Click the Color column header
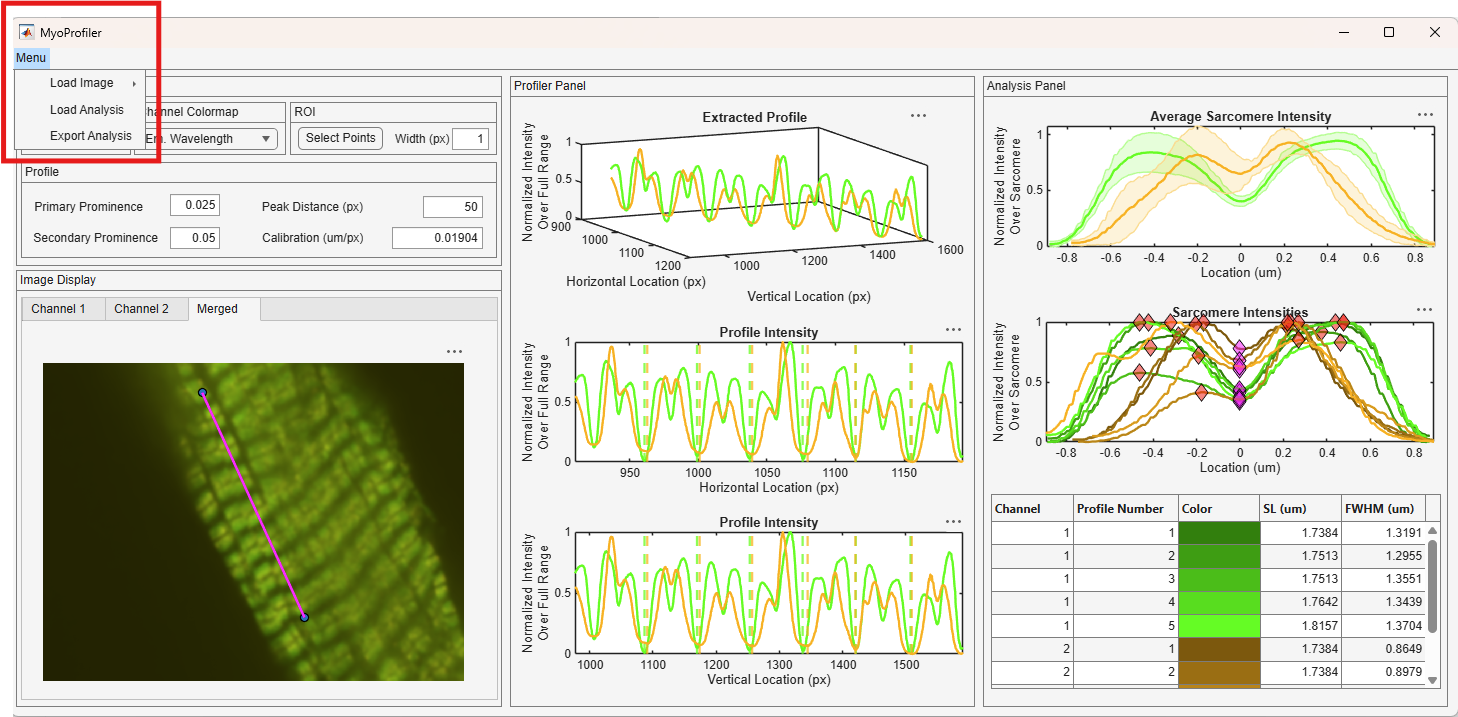The image size is (1458, 717). pos(1219,508)
